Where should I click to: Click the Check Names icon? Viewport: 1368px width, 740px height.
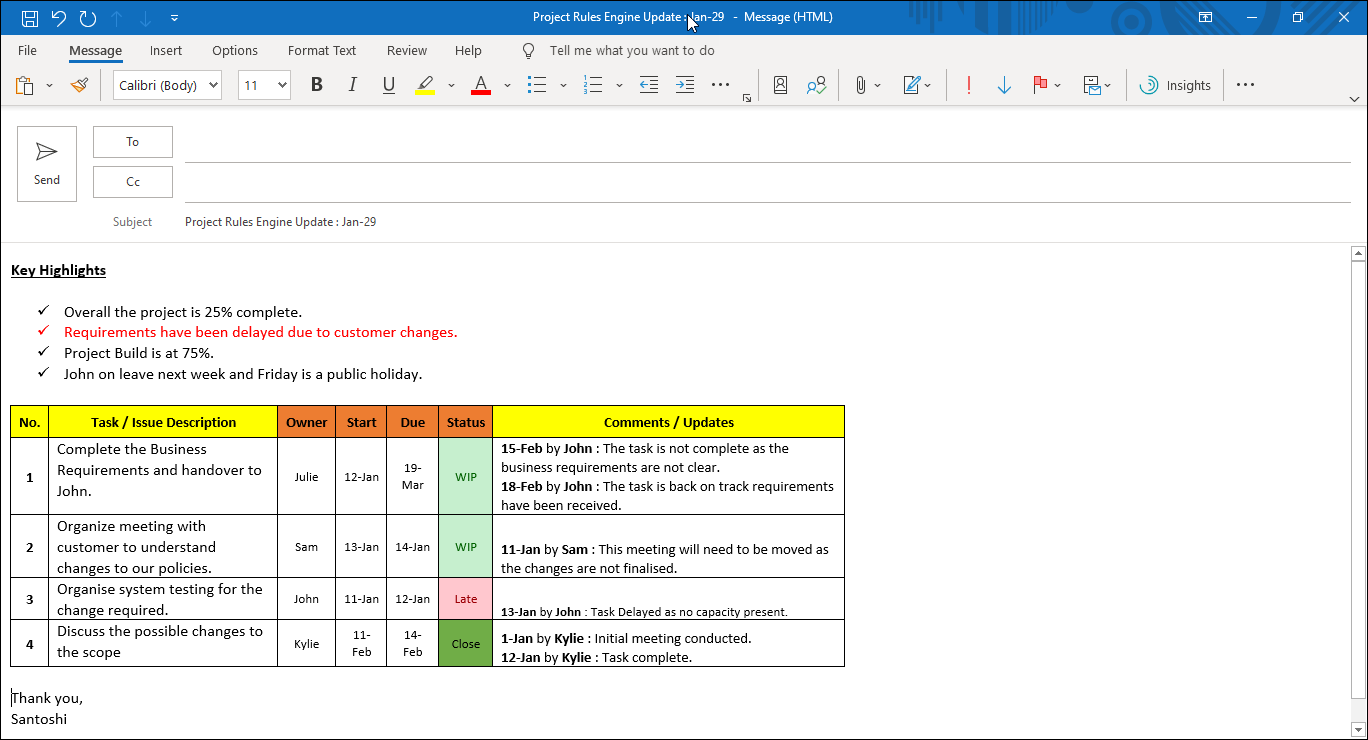tap(816, 85)
